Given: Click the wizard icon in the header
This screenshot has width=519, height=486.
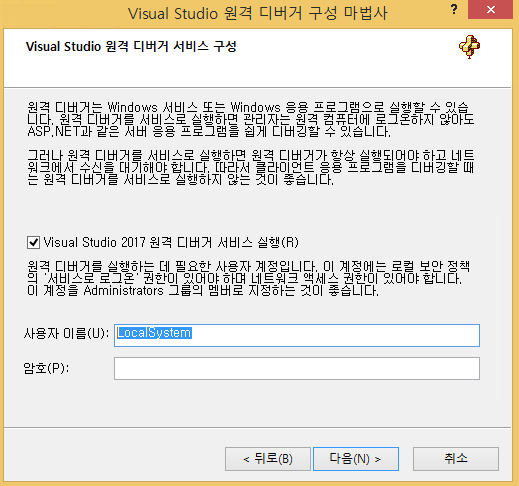Looking at the screenshot, I should [x=469, y=47].
